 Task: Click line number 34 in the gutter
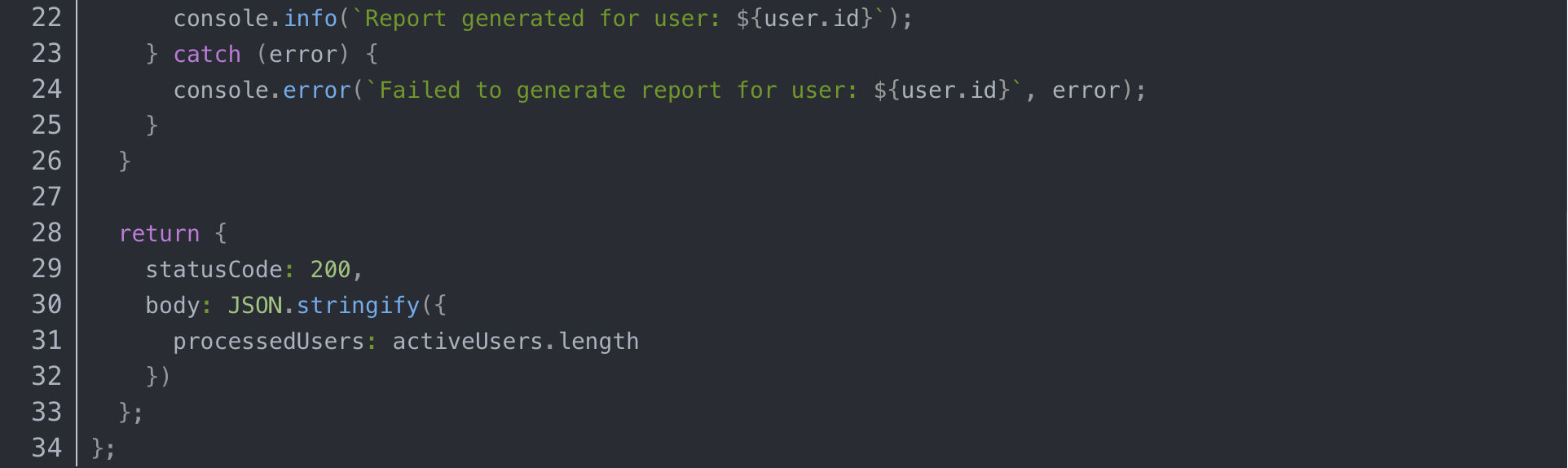(46, 448)
